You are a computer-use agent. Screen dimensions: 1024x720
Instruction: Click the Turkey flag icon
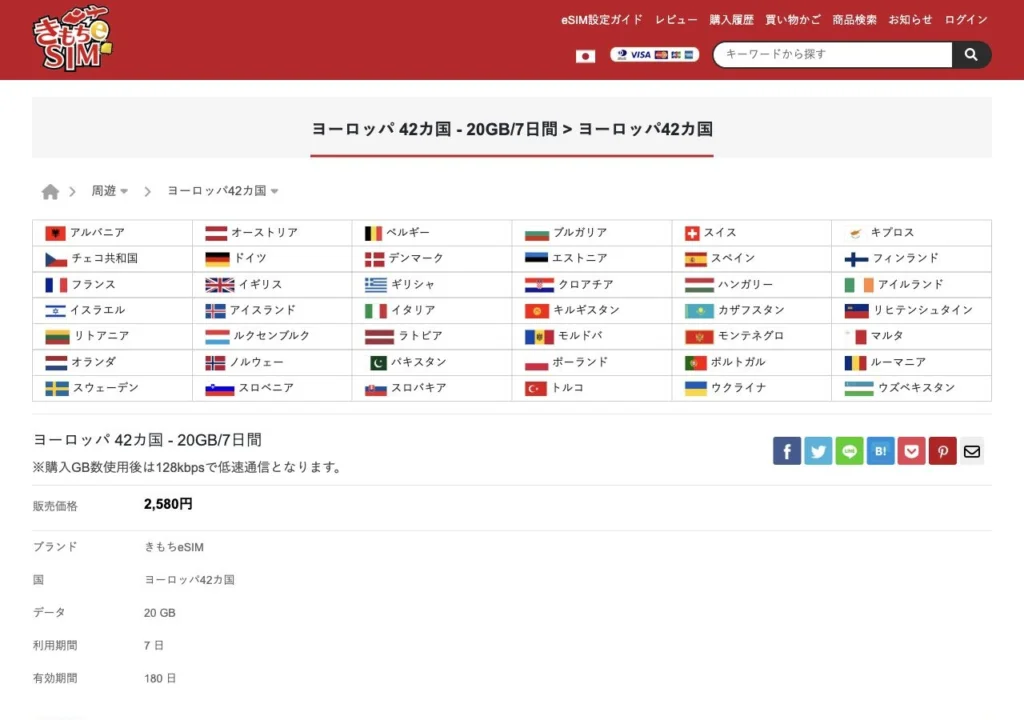click(536, 389)
